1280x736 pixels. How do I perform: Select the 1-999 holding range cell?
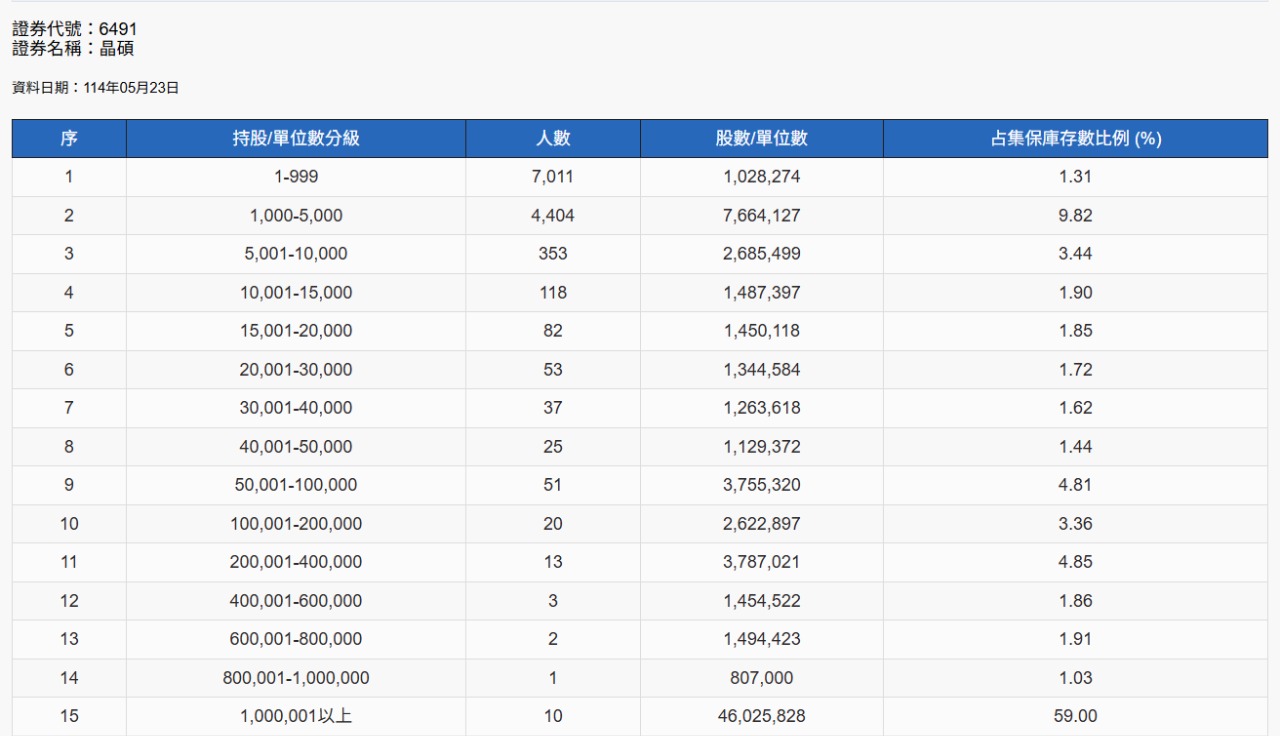click(295, 177)
